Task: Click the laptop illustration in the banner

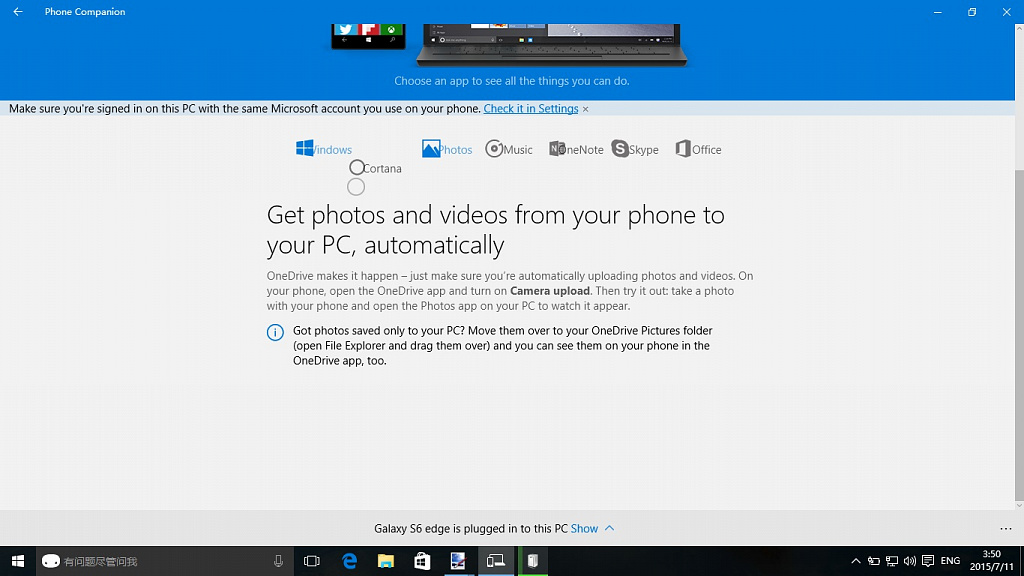Action: tap(552, 45)
